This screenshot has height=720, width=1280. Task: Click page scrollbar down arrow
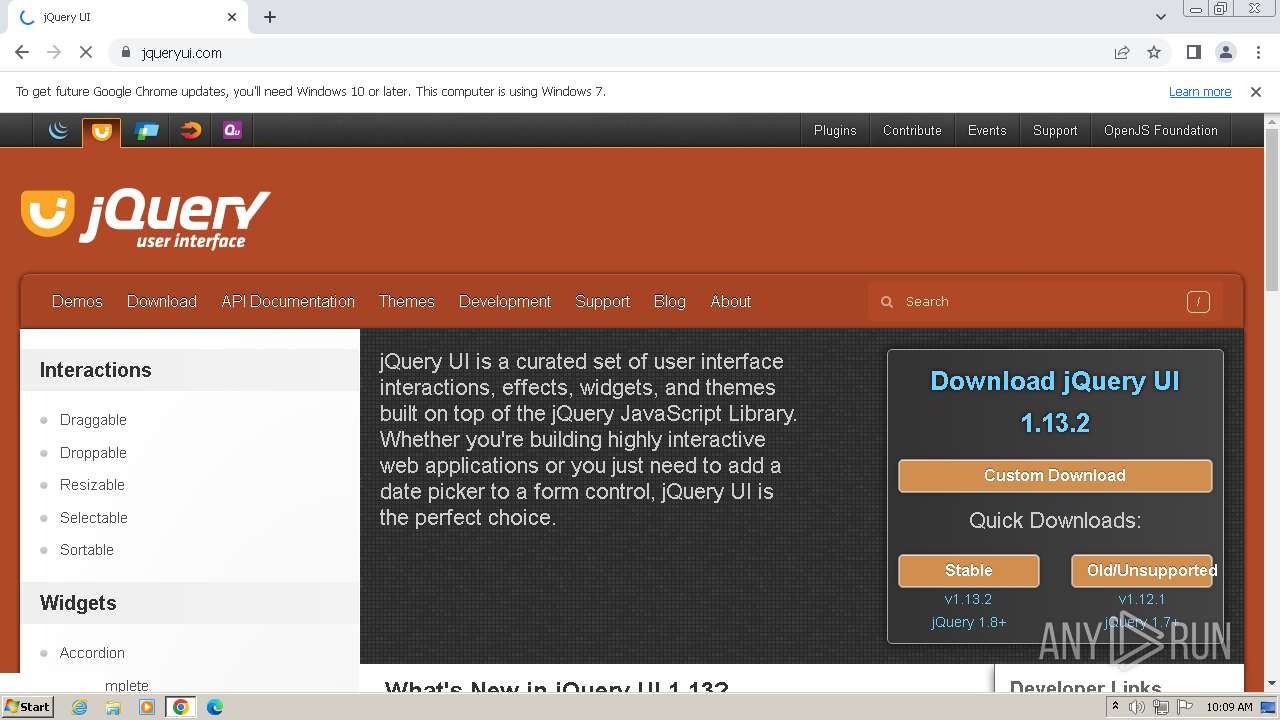[x=1272, y=683]
